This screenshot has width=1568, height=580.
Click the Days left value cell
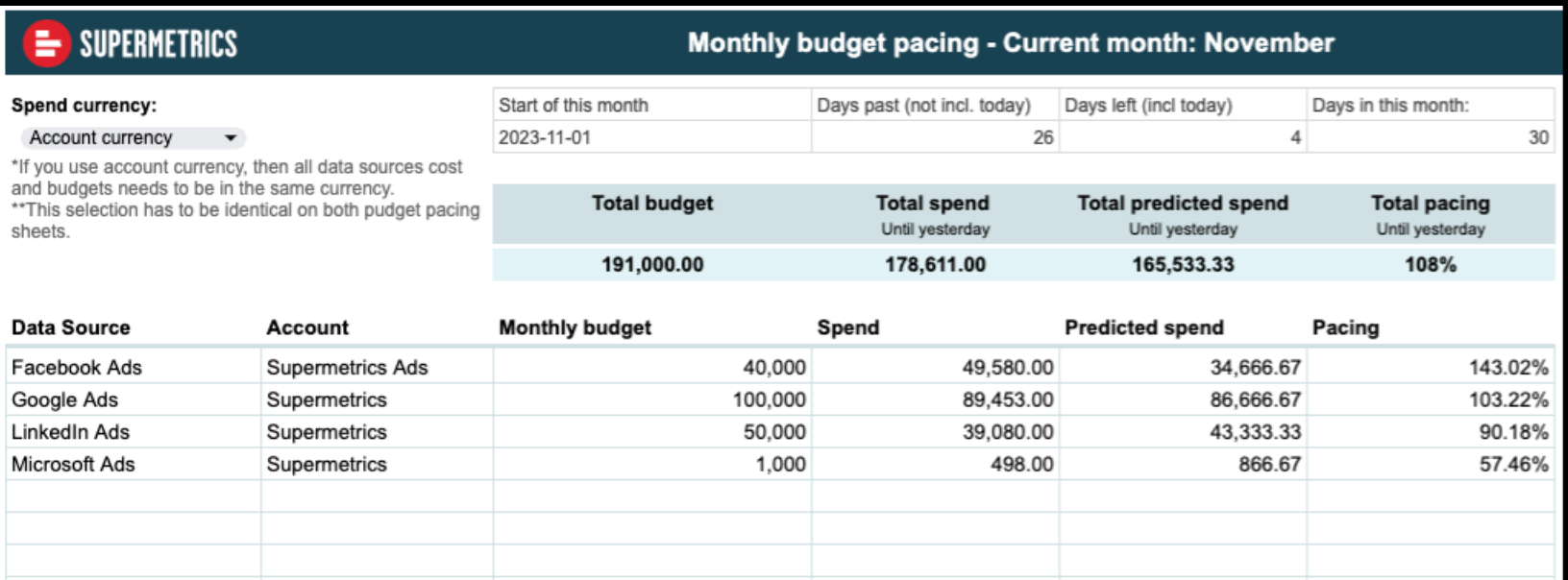pos(1182,137)
